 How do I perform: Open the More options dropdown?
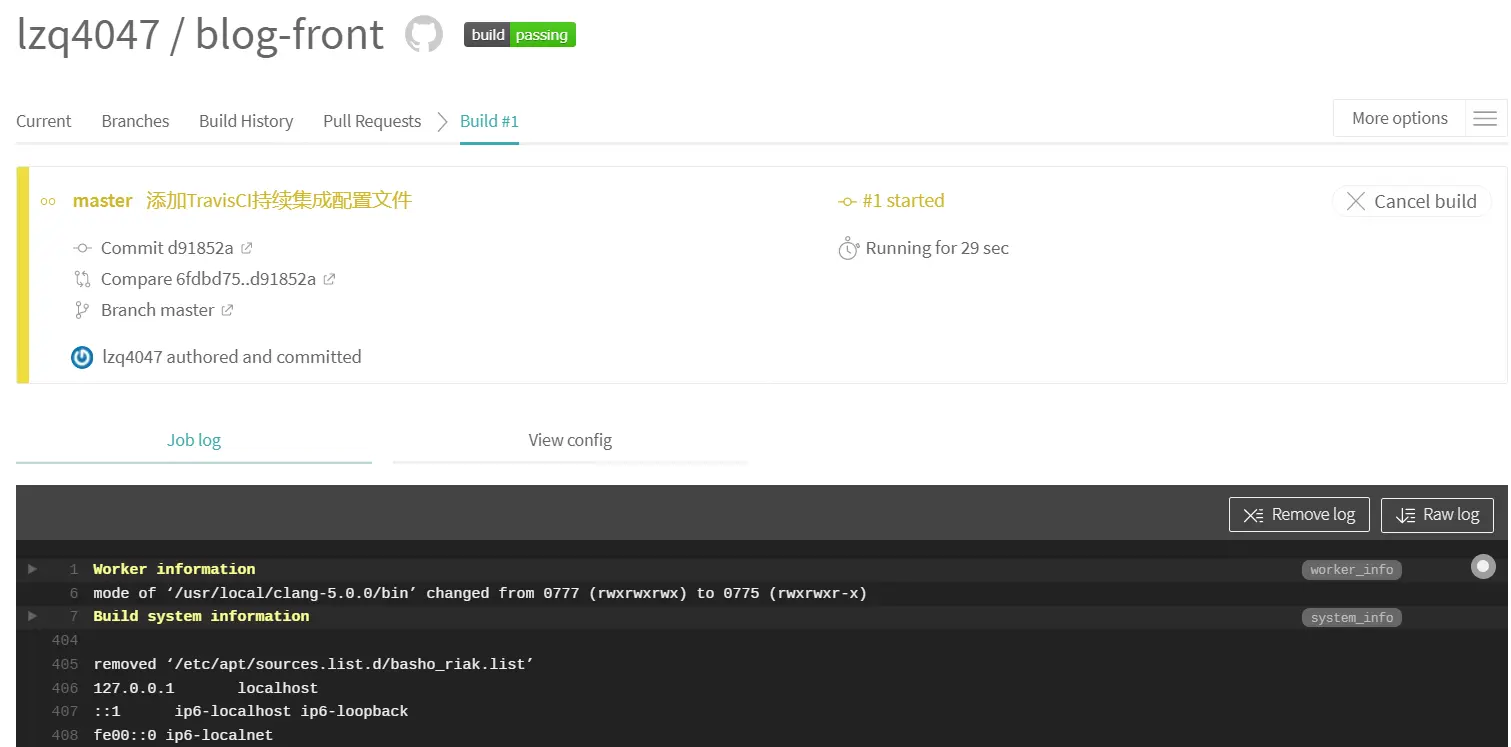pos(1399,118)
